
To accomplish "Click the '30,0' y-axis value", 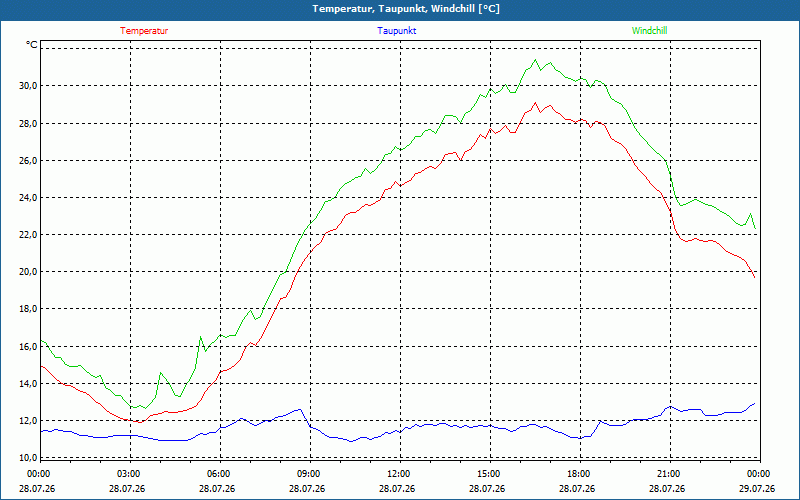I will click(29, 86).
